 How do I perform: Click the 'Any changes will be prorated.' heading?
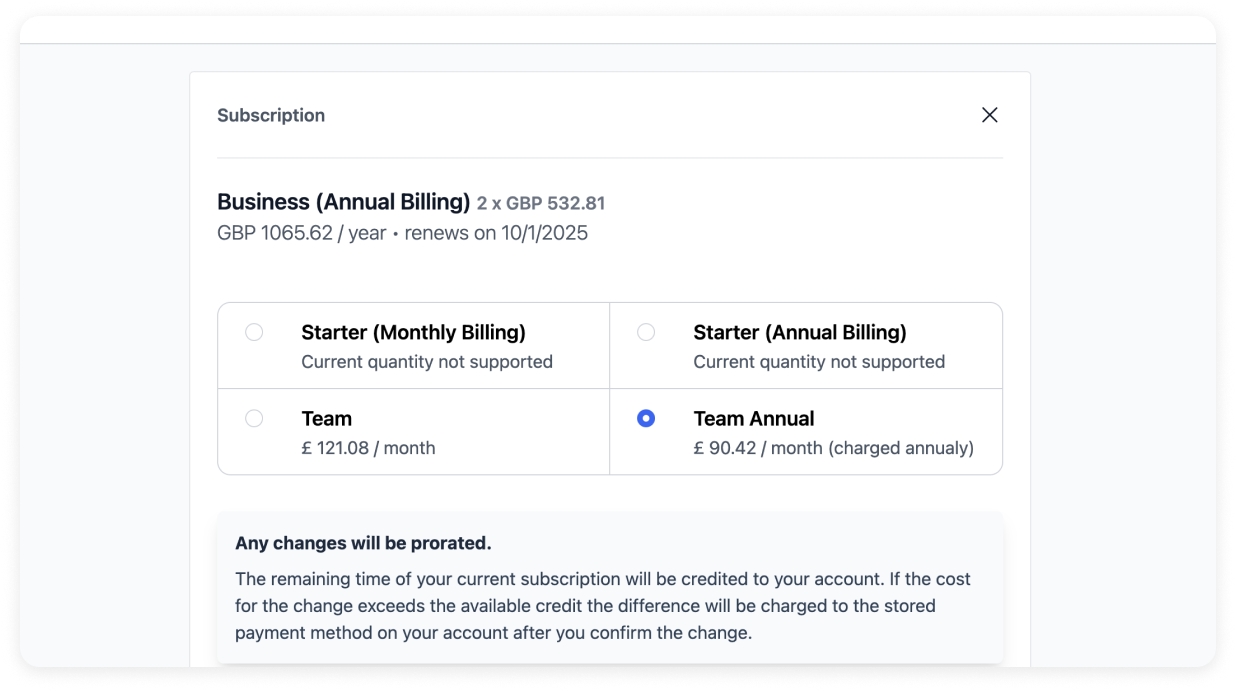(x=363, y=544)
